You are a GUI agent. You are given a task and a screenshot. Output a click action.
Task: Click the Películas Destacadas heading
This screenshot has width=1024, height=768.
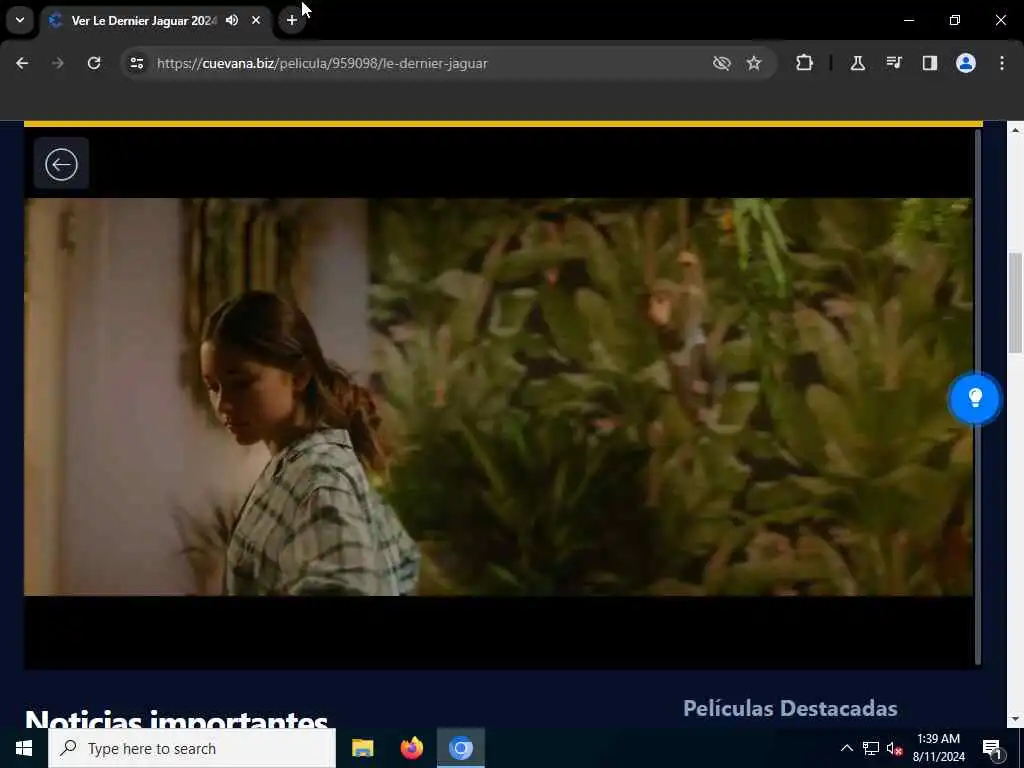tap(790, 708)
